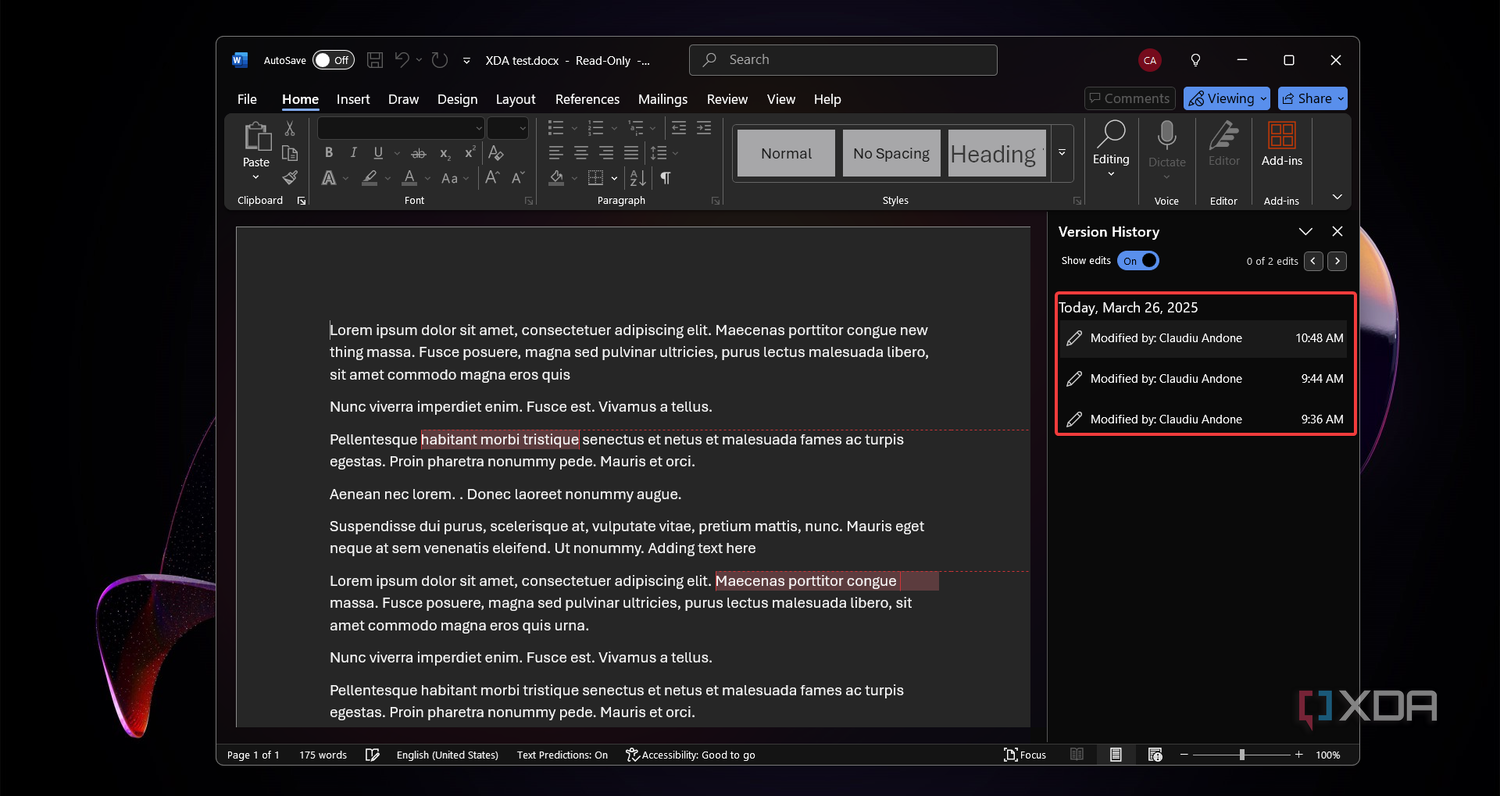Open the Viewing mode dropdown
1500x796 pixels.
(1227, 99)
